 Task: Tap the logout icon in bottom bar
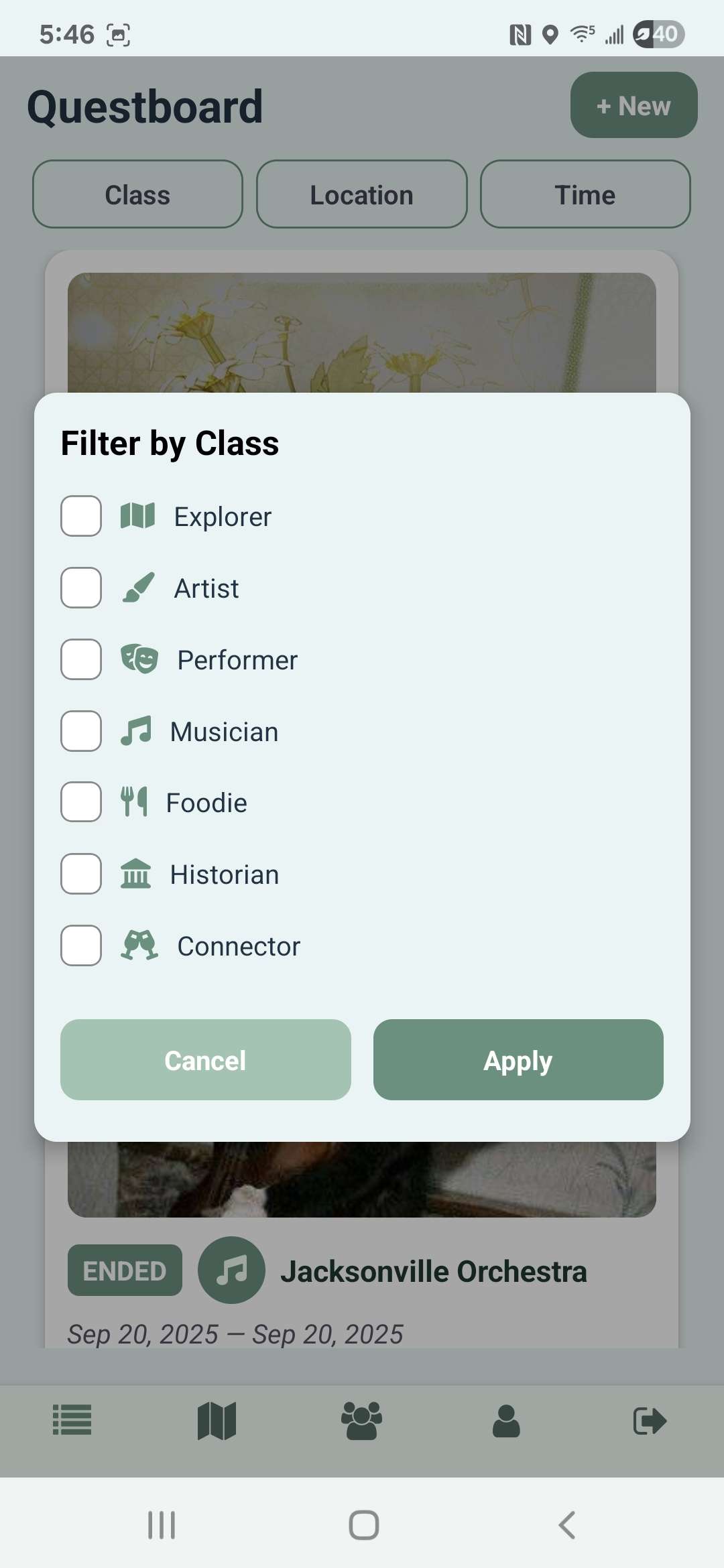click(650, 1421)
